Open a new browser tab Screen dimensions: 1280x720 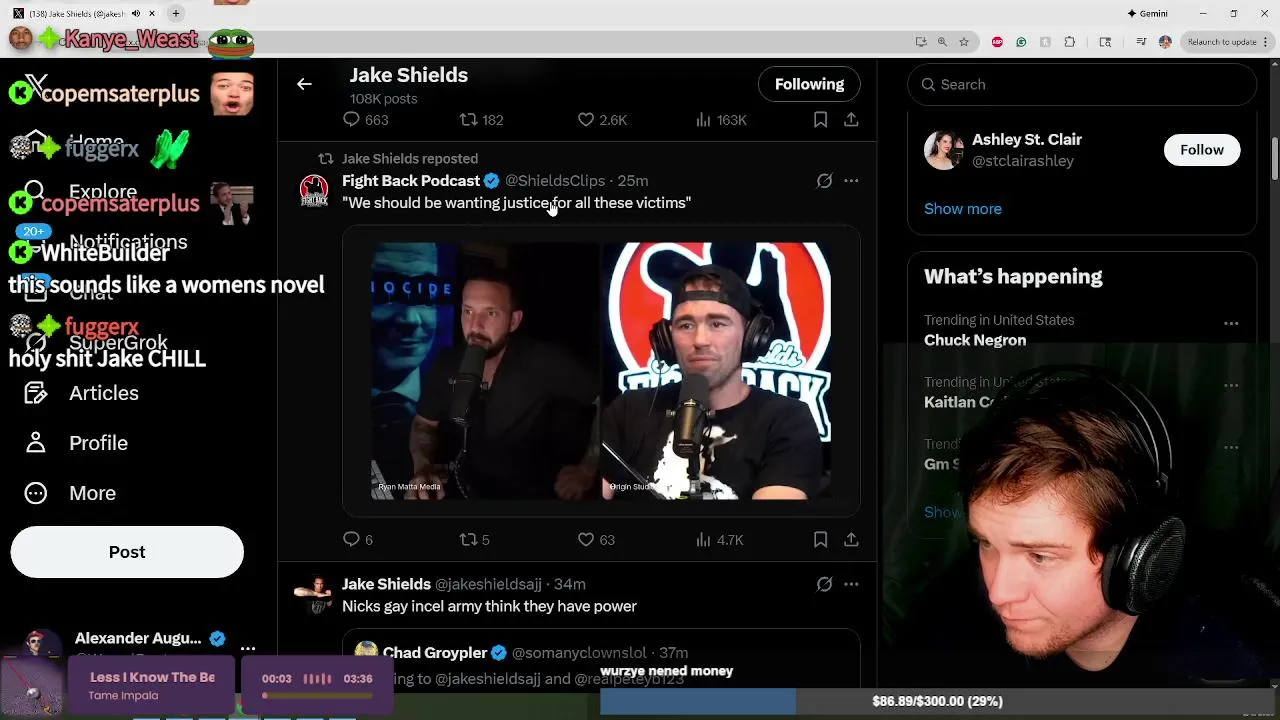coord(176,13)
